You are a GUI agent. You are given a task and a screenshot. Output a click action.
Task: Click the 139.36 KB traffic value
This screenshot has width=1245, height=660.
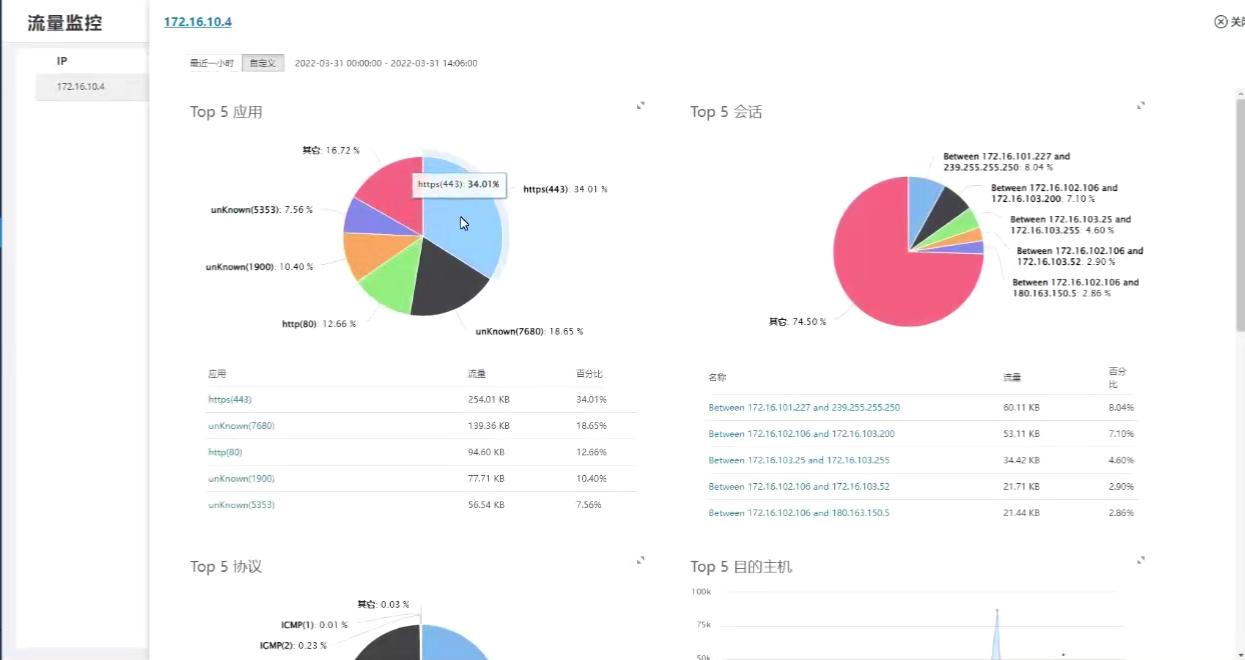489,426
